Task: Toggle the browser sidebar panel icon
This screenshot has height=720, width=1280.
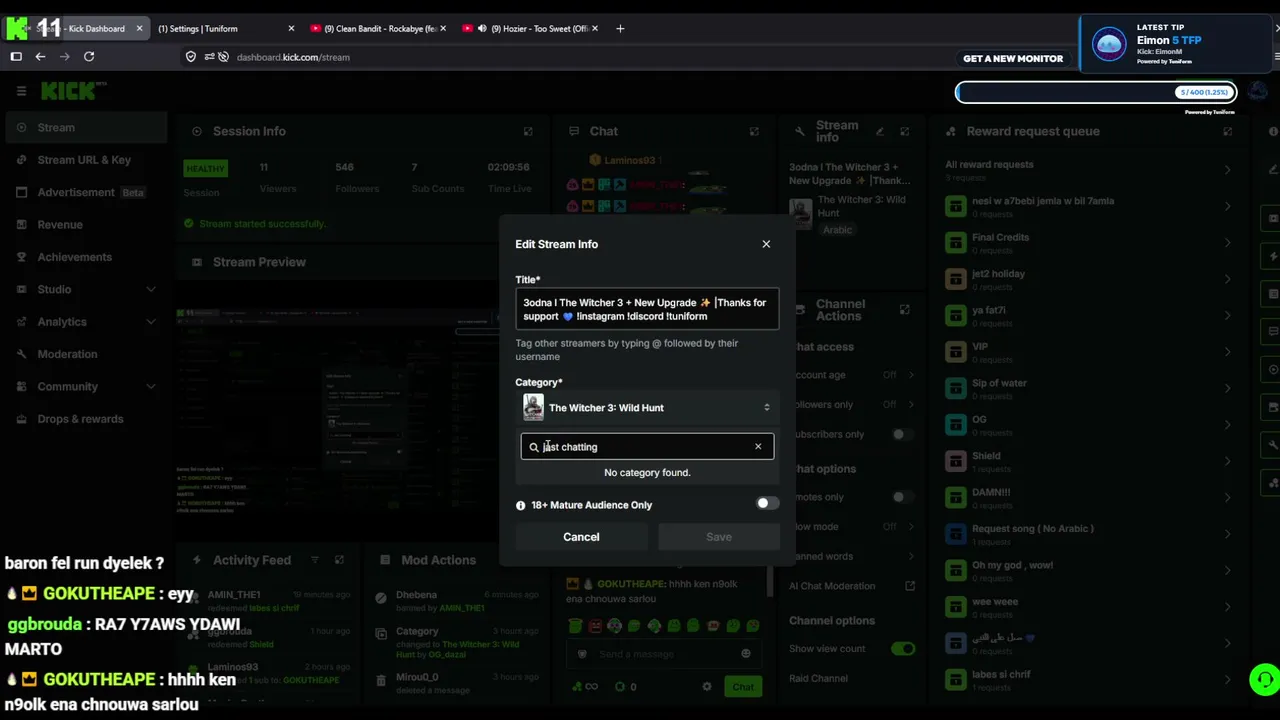Action: tap(16, 57)
